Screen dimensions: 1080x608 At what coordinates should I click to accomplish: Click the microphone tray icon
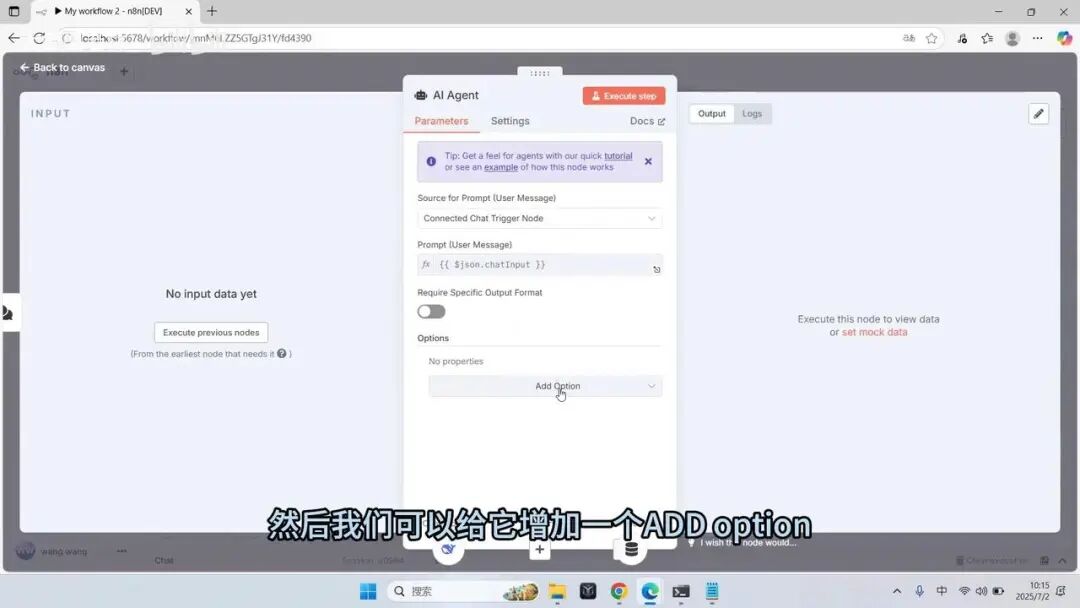click(x=919, y=591)
